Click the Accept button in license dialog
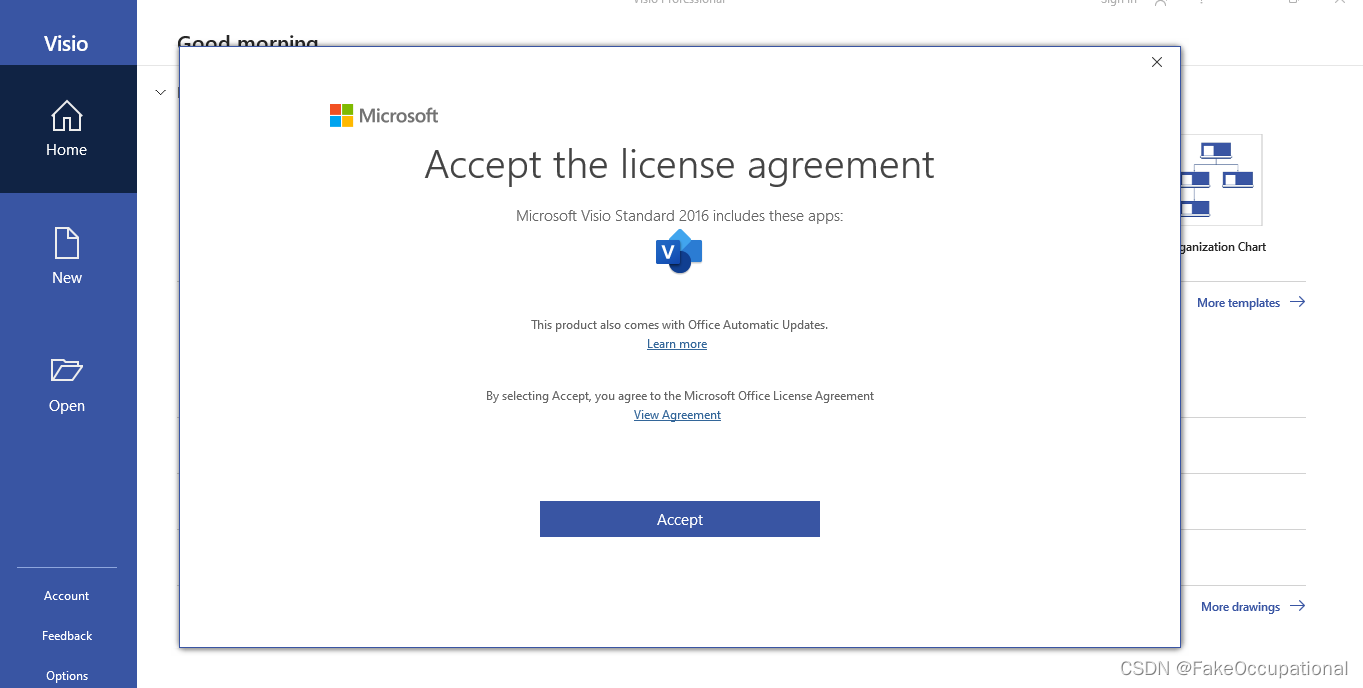1363x688 pixels. pyautogui.click(x=679, y=519)
